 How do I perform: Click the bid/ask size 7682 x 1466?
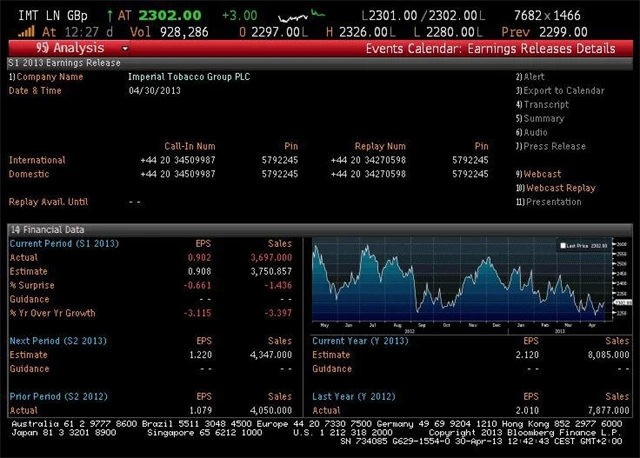click(547, 16)
